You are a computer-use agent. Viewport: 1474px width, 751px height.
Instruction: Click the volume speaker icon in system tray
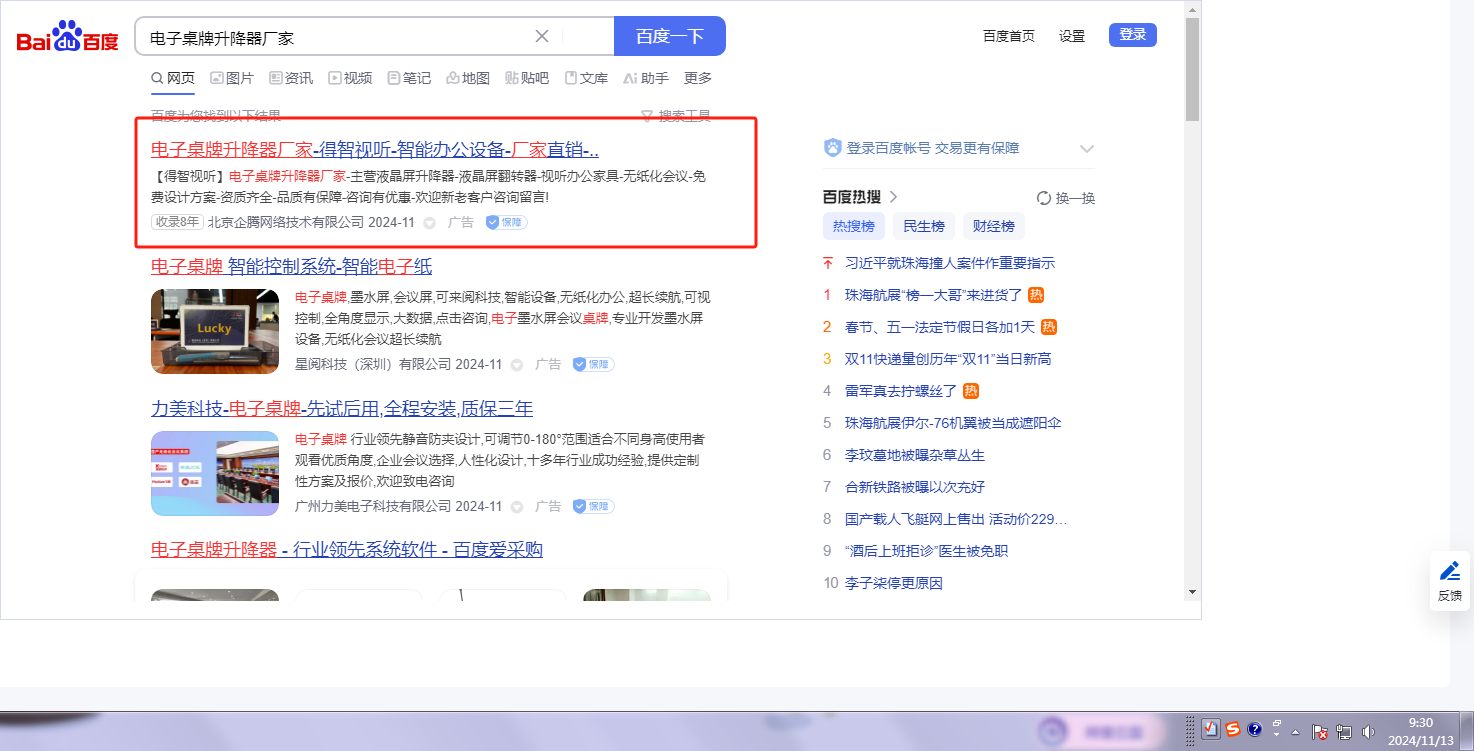click(x=1367, y=732)
